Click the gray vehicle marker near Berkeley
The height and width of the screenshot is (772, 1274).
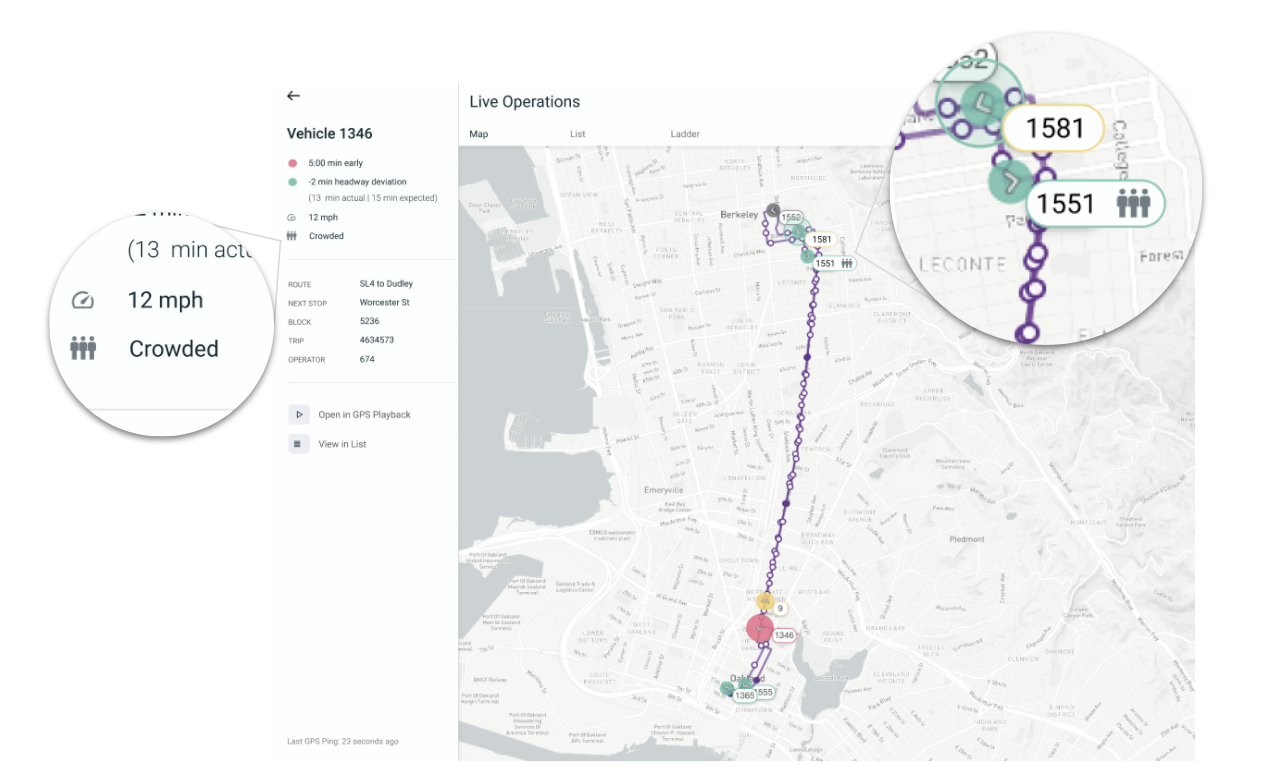pyautogui.click(x=773, y=209)
